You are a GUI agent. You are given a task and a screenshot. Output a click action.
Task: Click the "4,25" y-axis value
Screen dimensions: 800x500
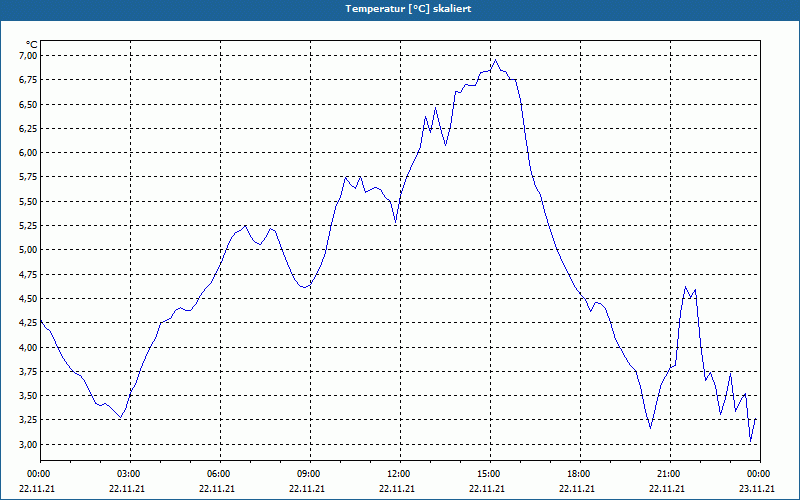[28, 323]
